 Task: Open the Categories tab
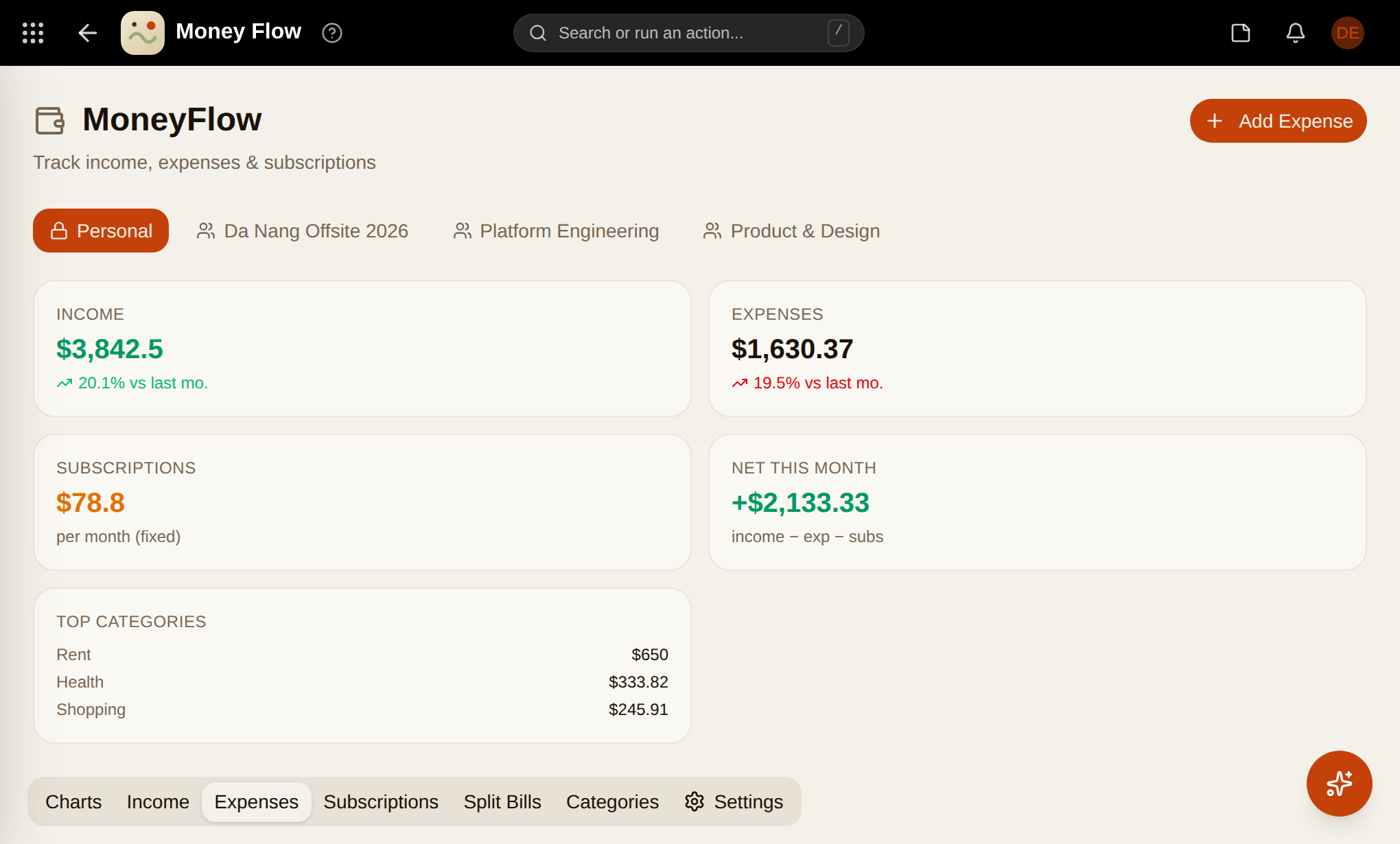pos(612,801)
